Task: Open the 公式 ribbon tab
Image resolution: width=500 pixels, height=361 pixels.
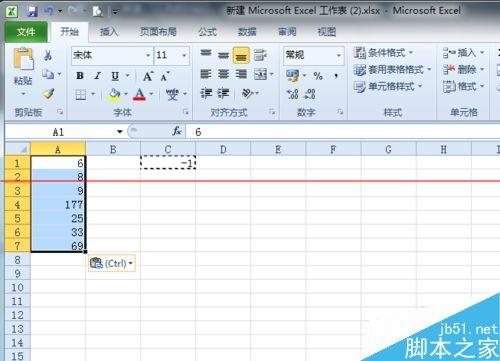Action: 207,32
